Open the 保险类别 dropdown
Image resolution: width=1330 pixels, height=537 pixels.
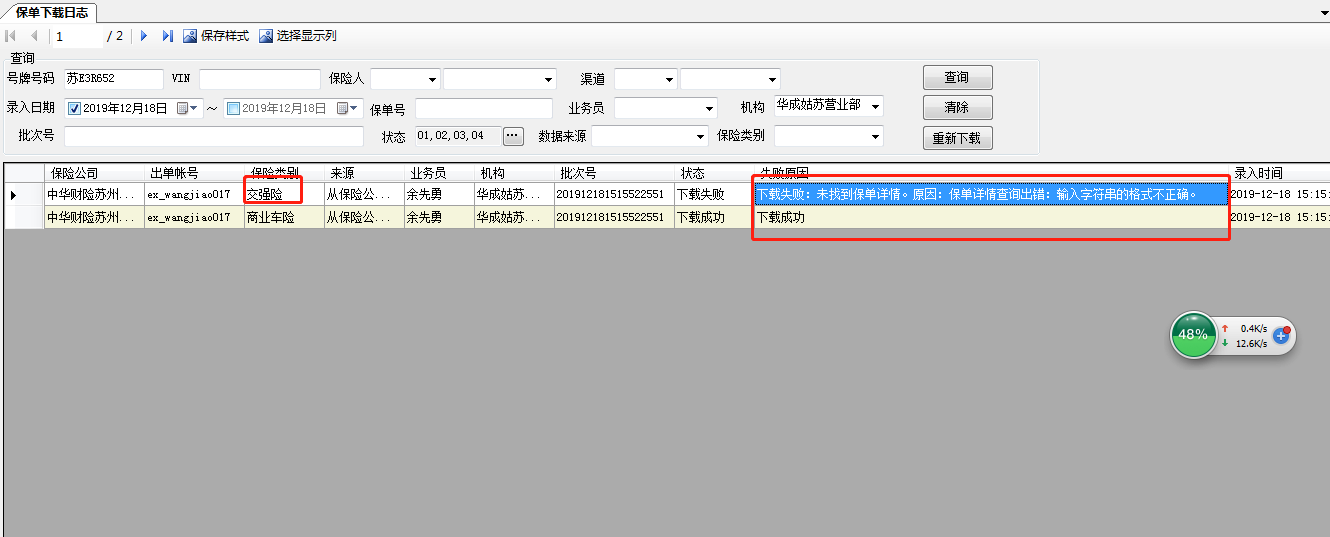875,136
